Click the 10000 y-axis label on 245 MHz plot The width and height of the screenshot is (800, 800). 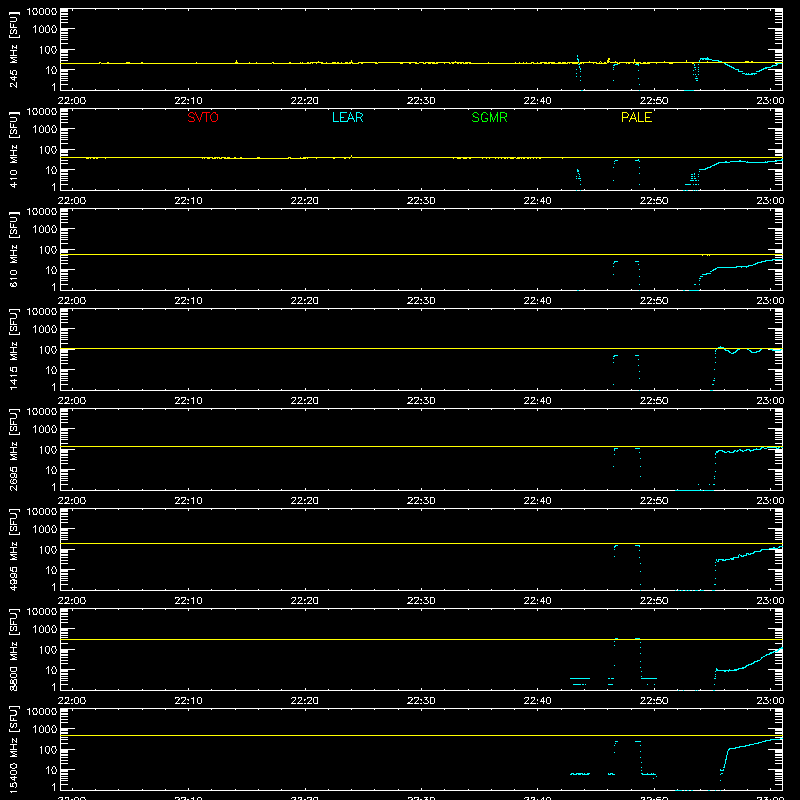tap(42, 12)
